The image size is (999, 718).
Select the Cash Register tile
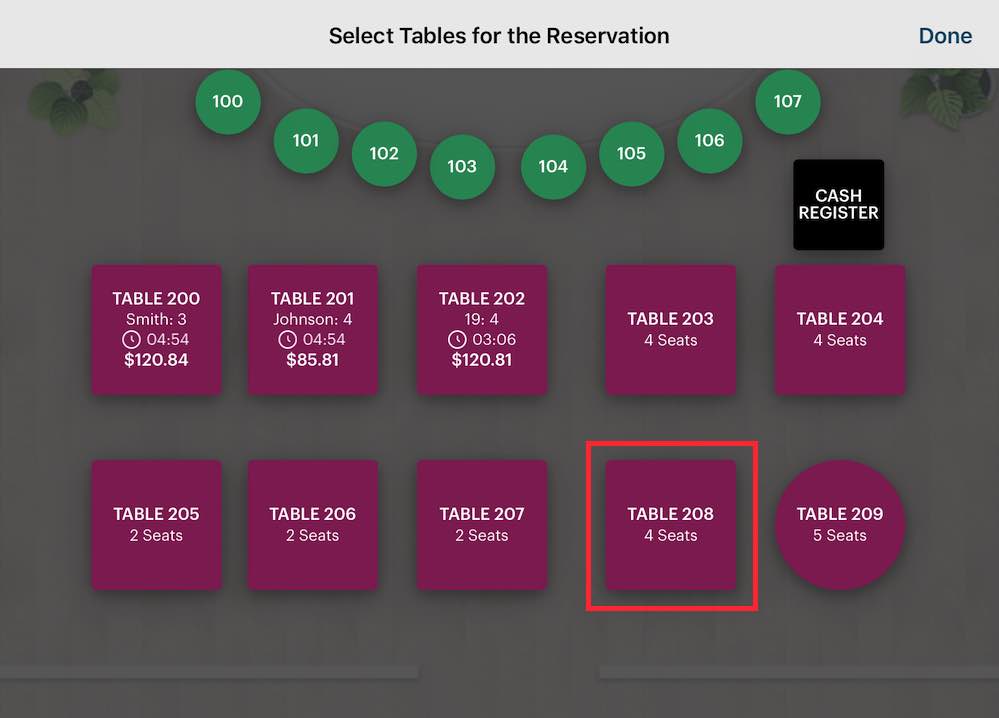(x=838, y=205)
